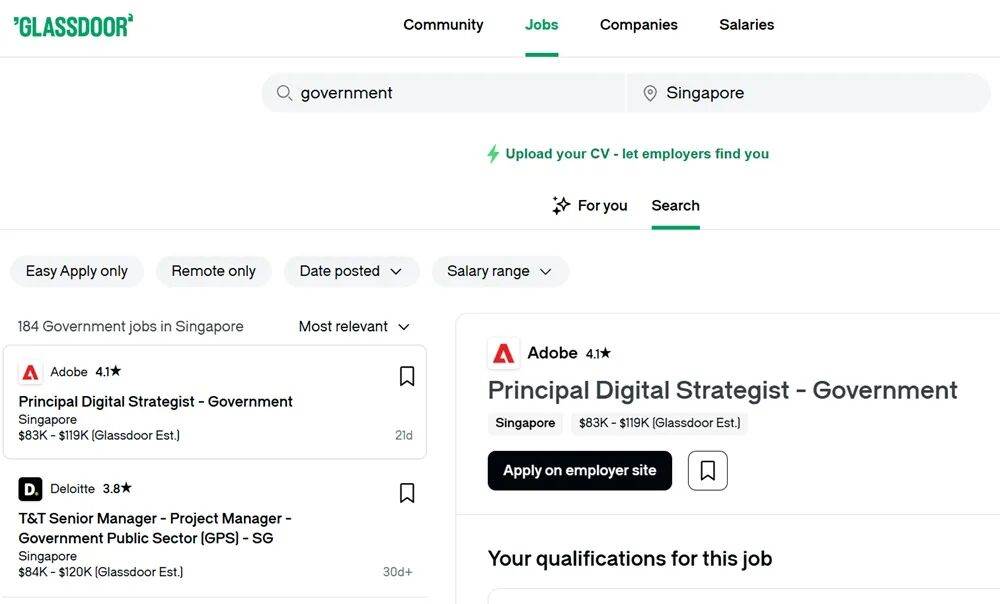Click the sparkle For you icon

pos(561,206)
